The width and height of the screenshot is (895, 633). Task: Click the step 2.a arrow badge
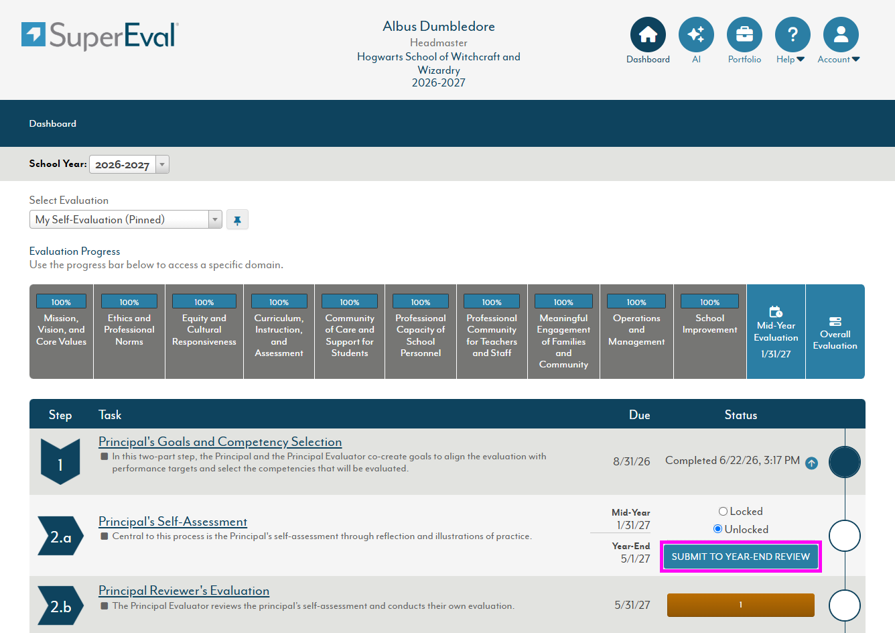pos(61,536)
